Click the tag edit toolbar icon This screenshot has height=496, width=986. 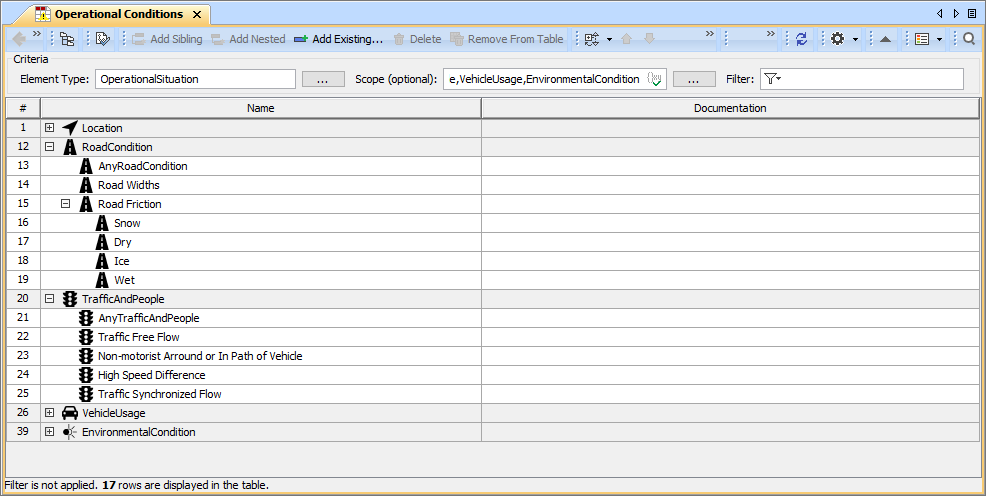pos(103,39)
